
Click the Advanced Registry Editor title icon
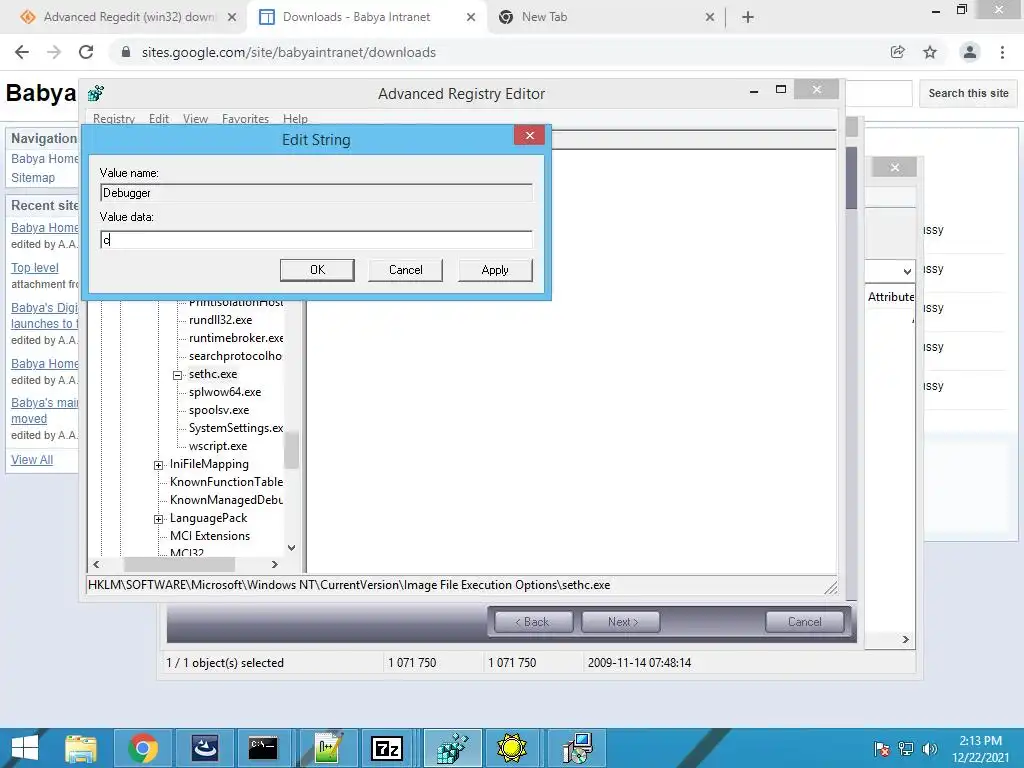coord(96,93)
